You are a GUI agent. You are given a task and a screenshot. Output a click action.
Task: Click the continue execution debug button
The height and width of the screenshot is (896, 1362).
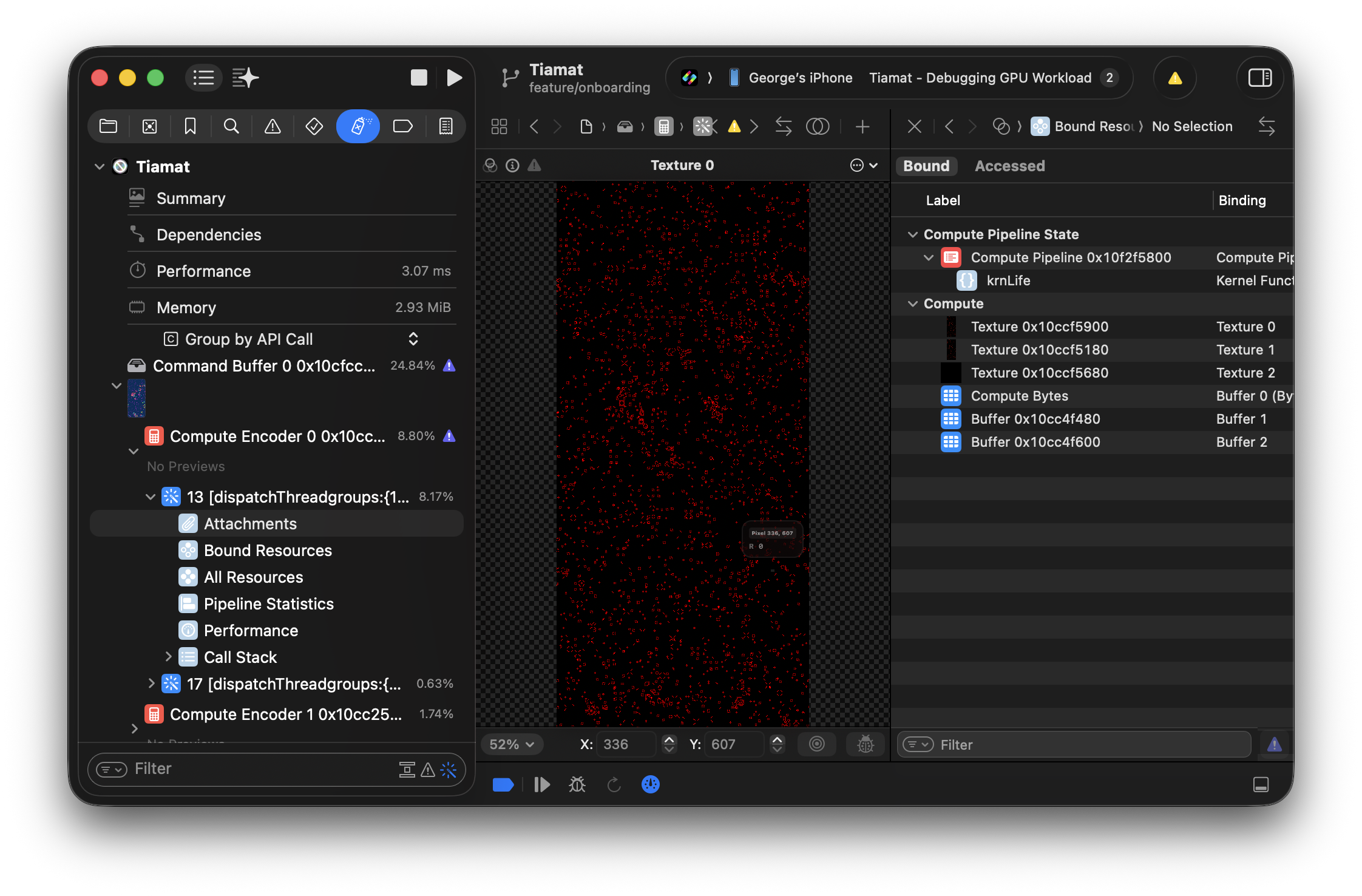[x=541, y=785]
